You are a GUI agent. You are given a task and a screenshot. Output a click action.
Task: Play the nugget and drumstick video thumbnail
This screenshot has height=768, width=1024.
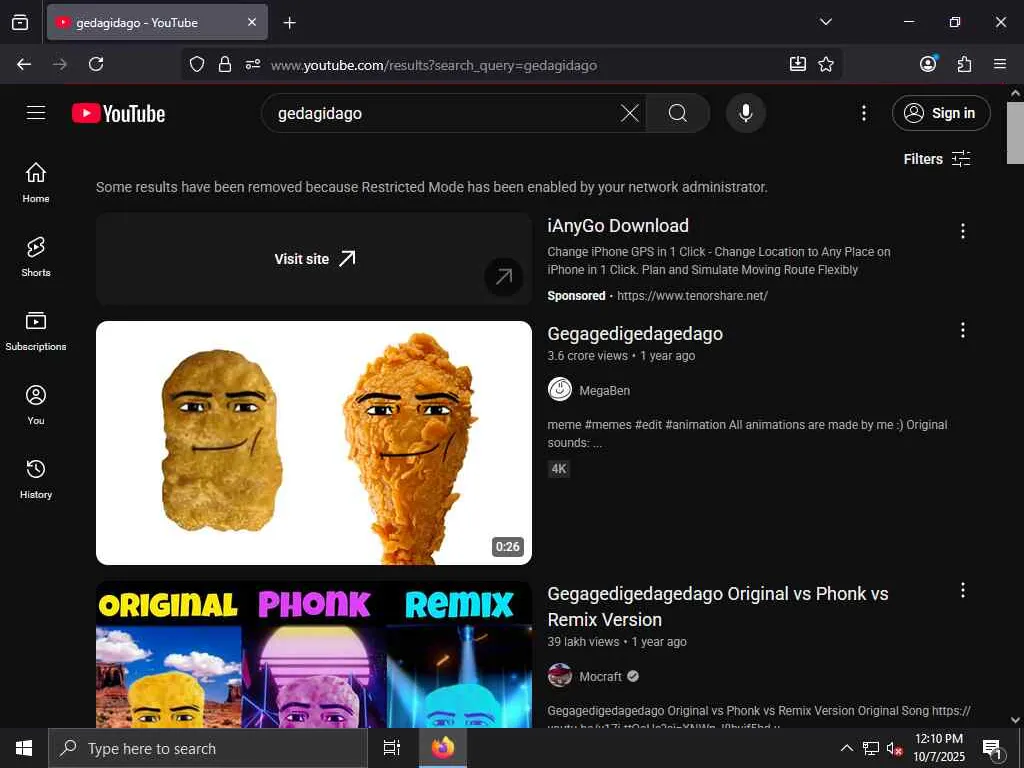pyautogui.click(x=314, y=443)
